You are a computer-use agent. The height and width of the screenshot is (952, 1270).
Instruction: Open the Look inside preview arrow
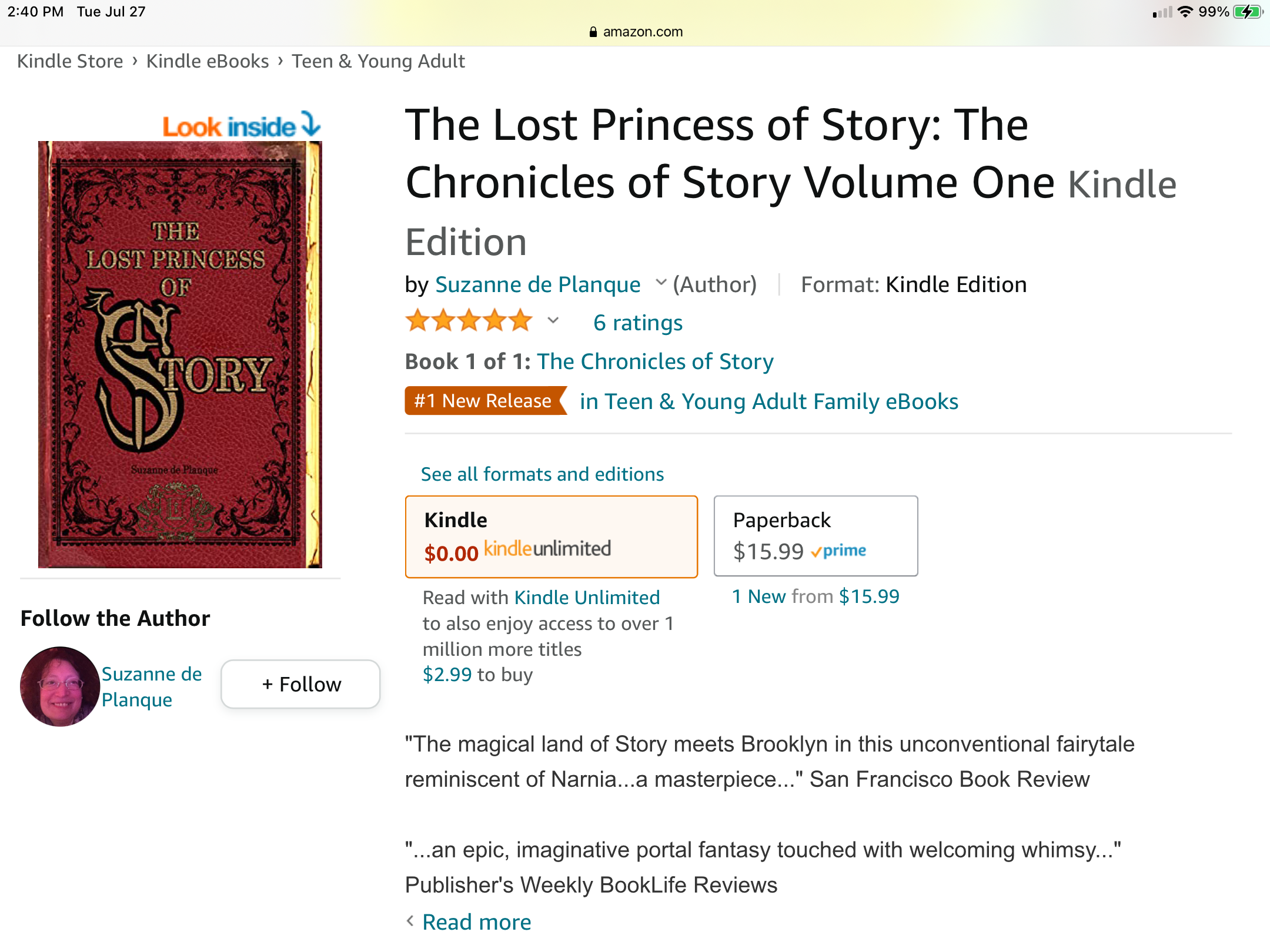310,124
